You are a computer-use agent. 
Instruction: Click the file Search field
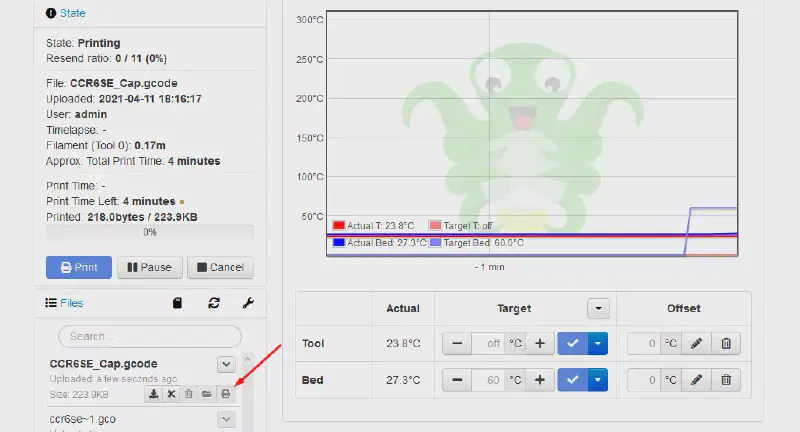click(x=150, y=336)
